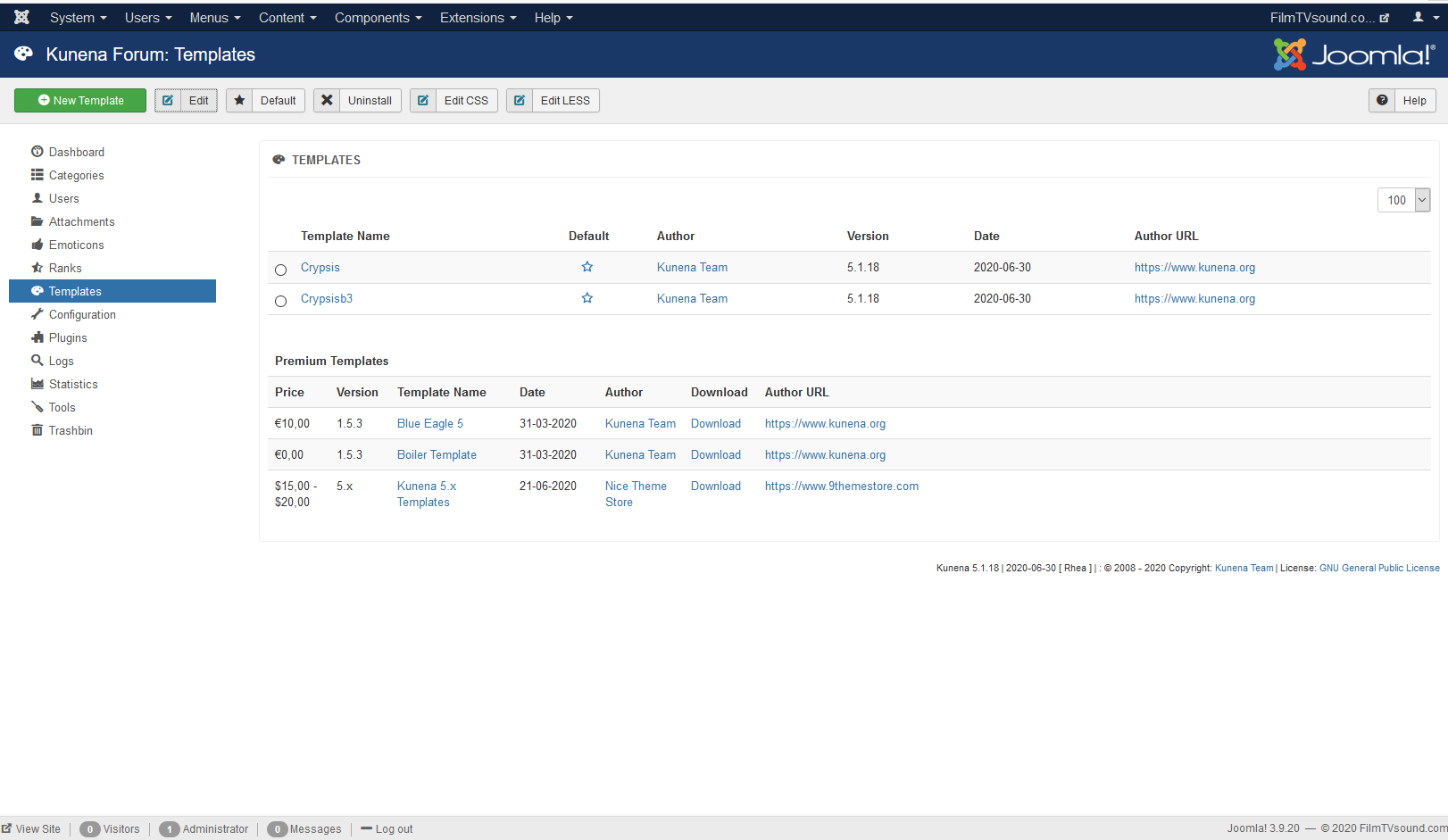
Task: Click the Joomla logo icon in top-left
Action: pyautogui.click(x=22, y=18)
